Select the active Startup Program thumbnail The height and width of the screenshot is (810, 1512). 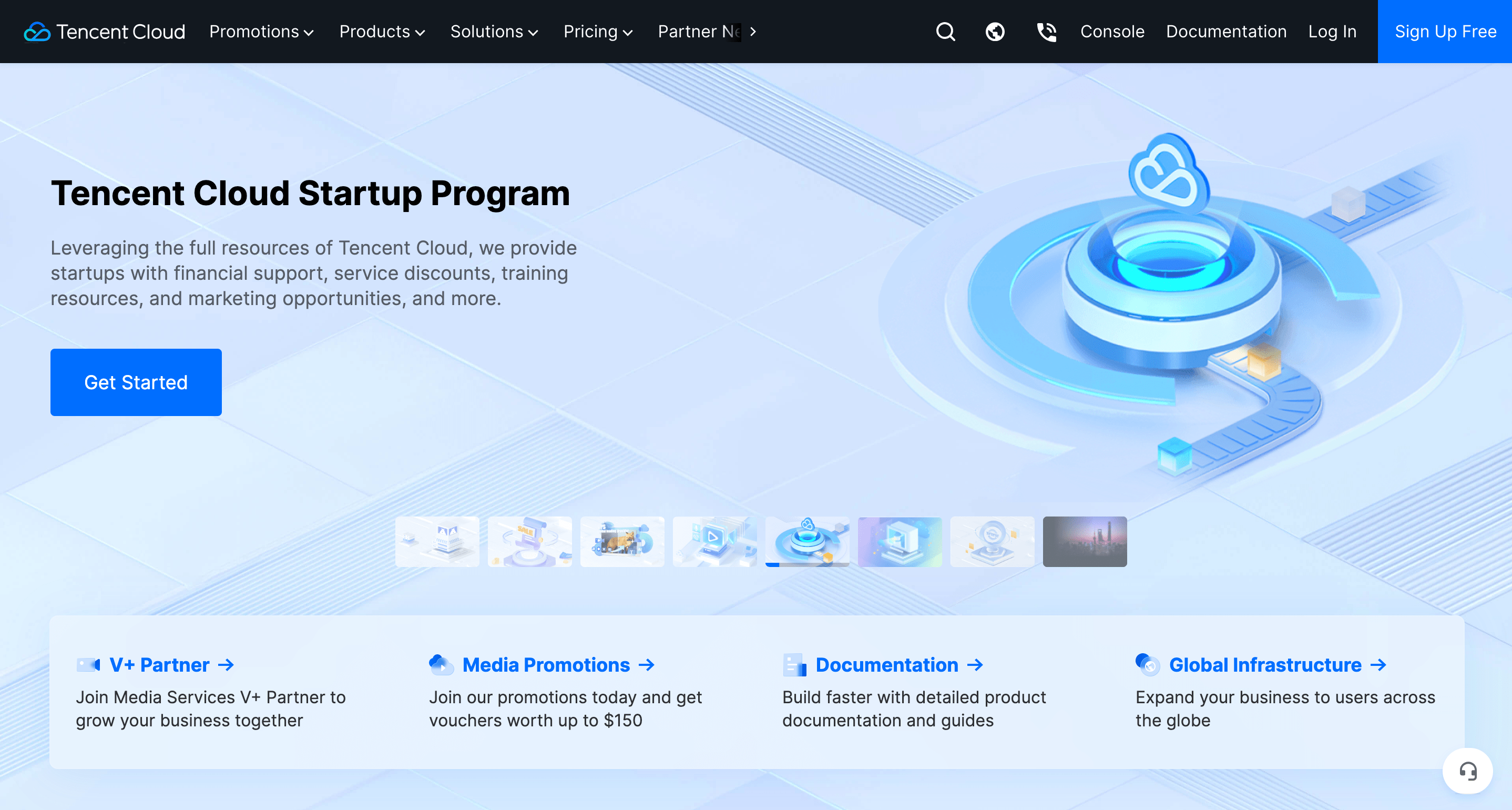click(x=808, y=542)
